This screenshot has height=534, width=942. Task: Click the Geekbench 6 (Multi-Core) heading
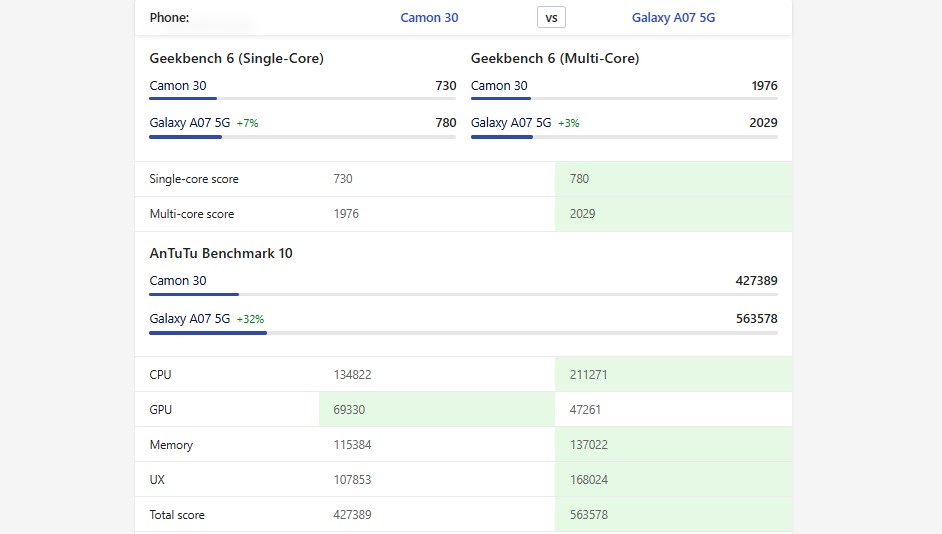[554, 59]
